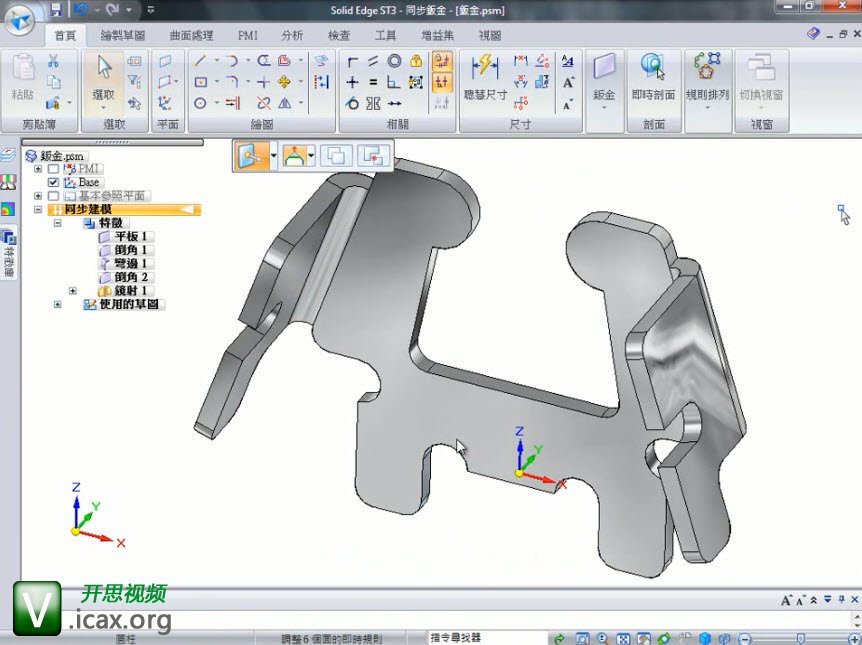Select the Arc drawing tool
The width and height of the screenshot is (862, 645).
pos(232,60)
